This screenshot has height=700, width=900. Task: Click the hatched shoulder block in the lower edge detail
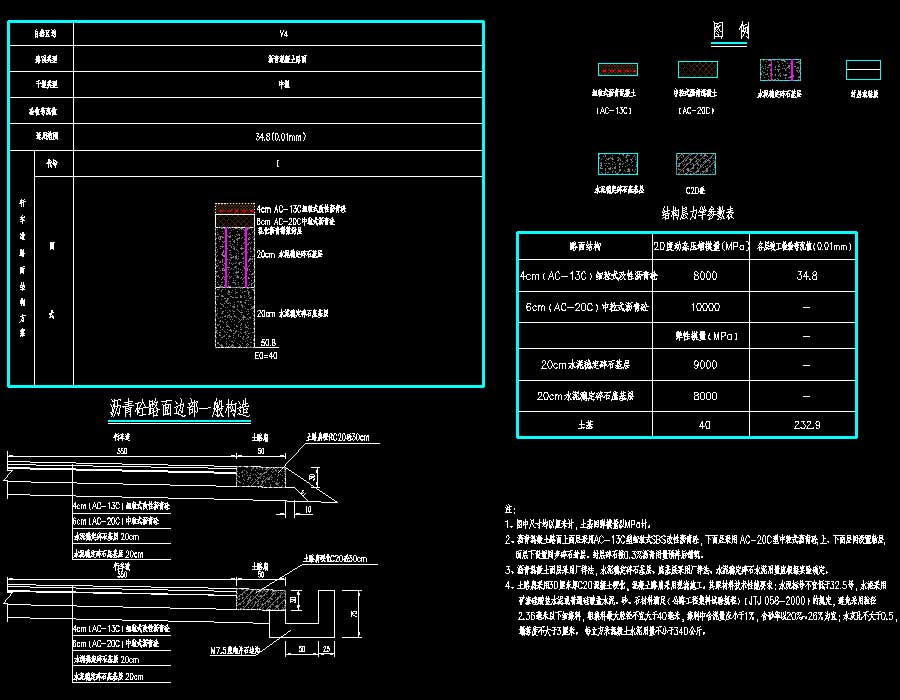261,599
